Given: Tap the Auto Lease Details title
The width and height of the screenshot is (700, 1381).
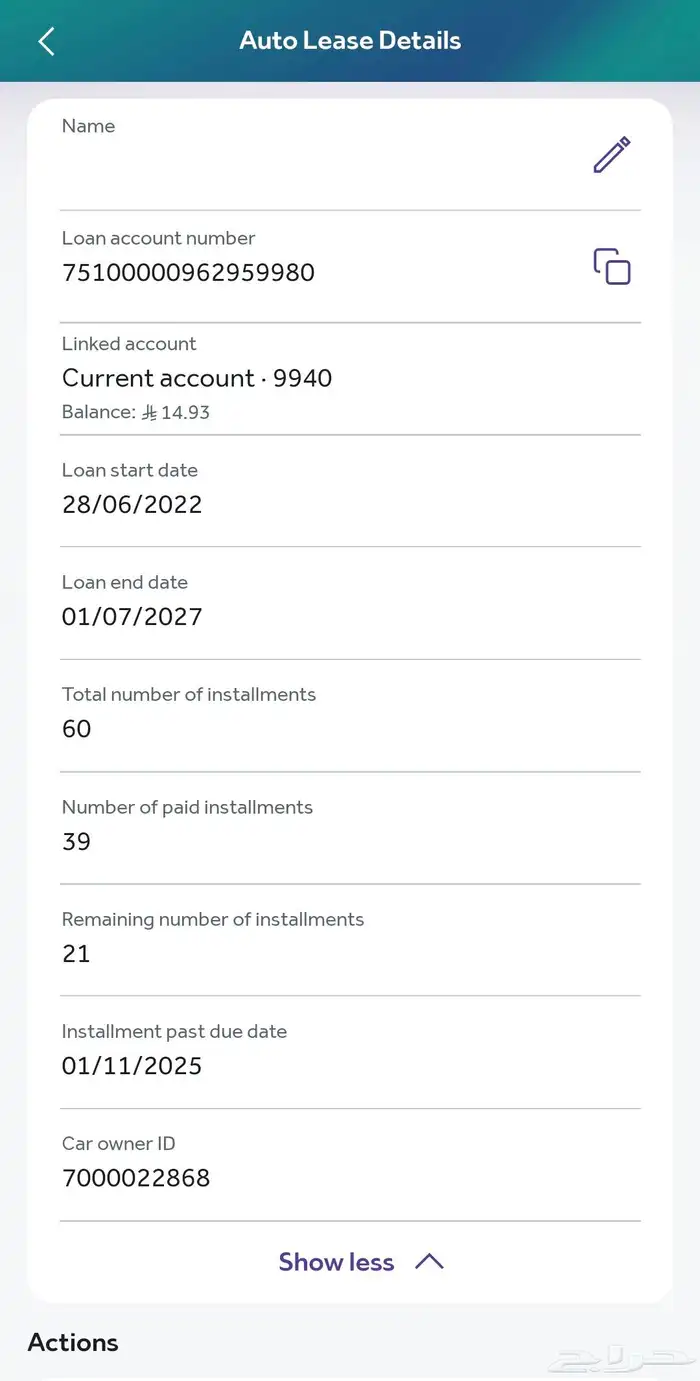Looking at the screenshot, I should 350,41.
